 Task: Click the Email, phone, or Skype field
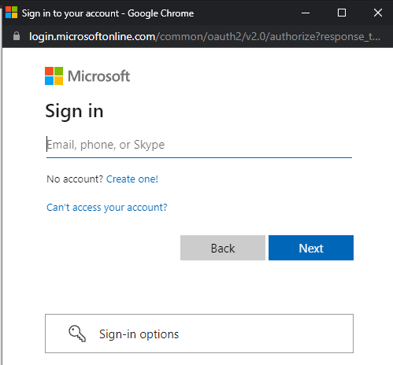[x=199, y=145]
